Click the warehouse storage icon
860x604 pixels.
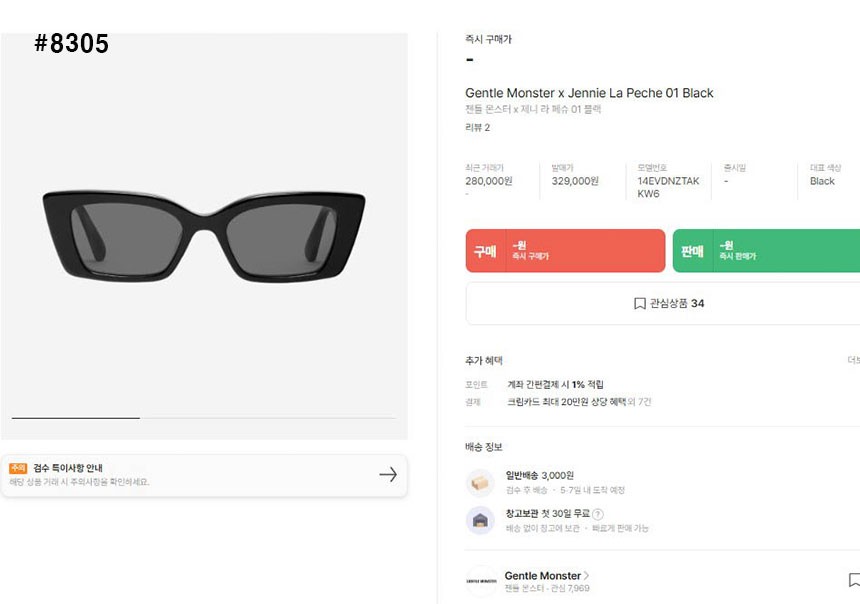coord(480,520)
